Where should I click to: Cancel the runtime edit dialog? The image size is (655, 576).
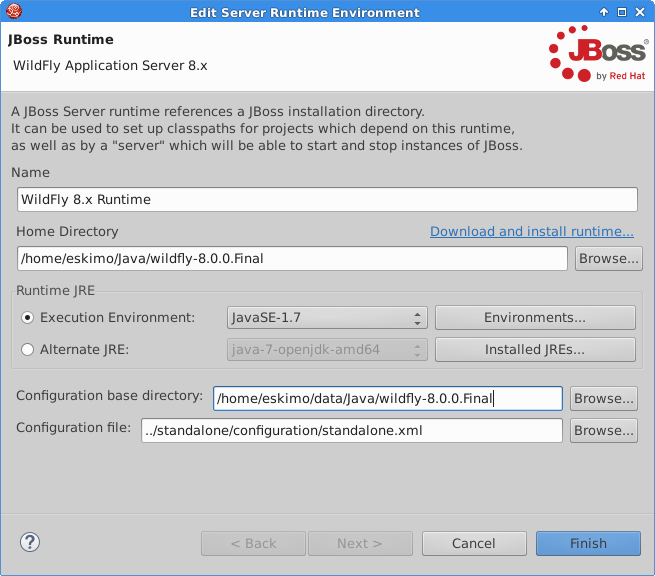tap(474, 543)
